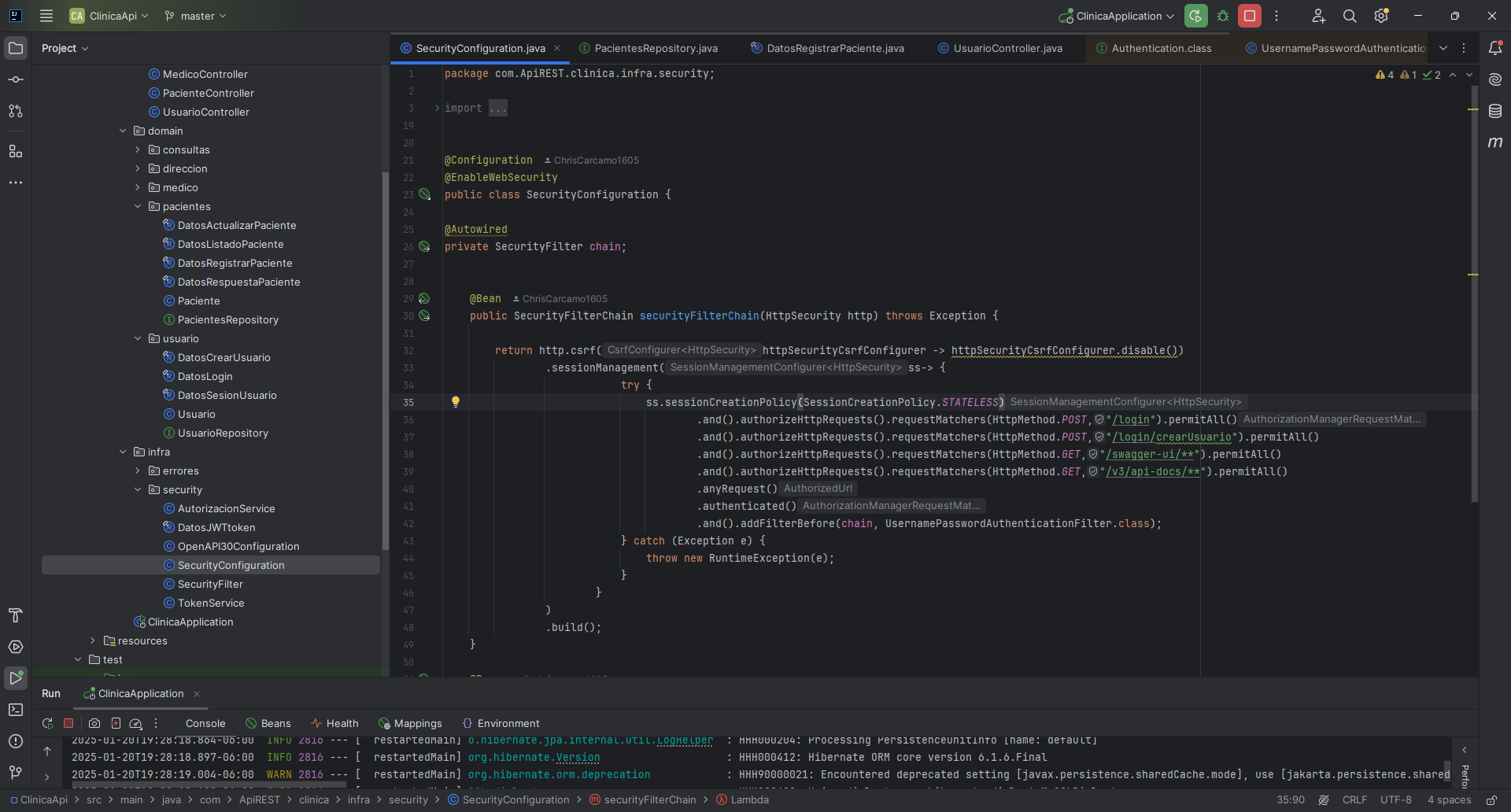
Task: Open Code With Me add-user icon
Action: (x=1319, y=16)
